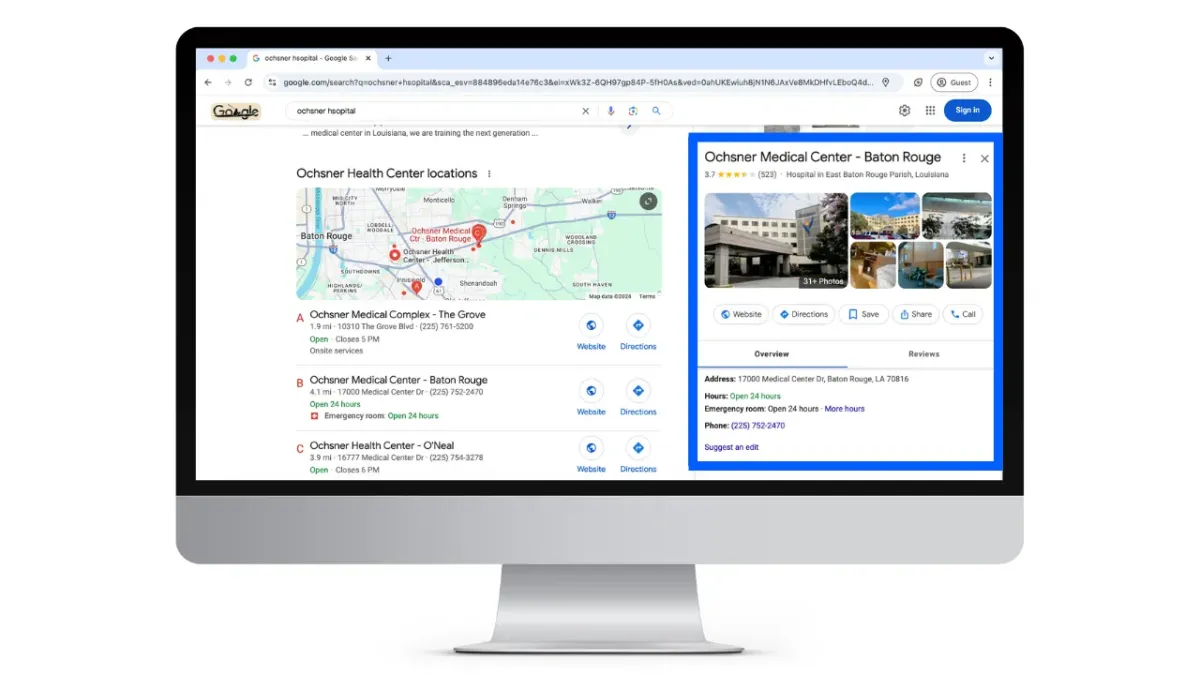Open Website for listing B Ochsner Medical Center
1200x675 pixels.
pyautogui.click(x=591, y=397)
